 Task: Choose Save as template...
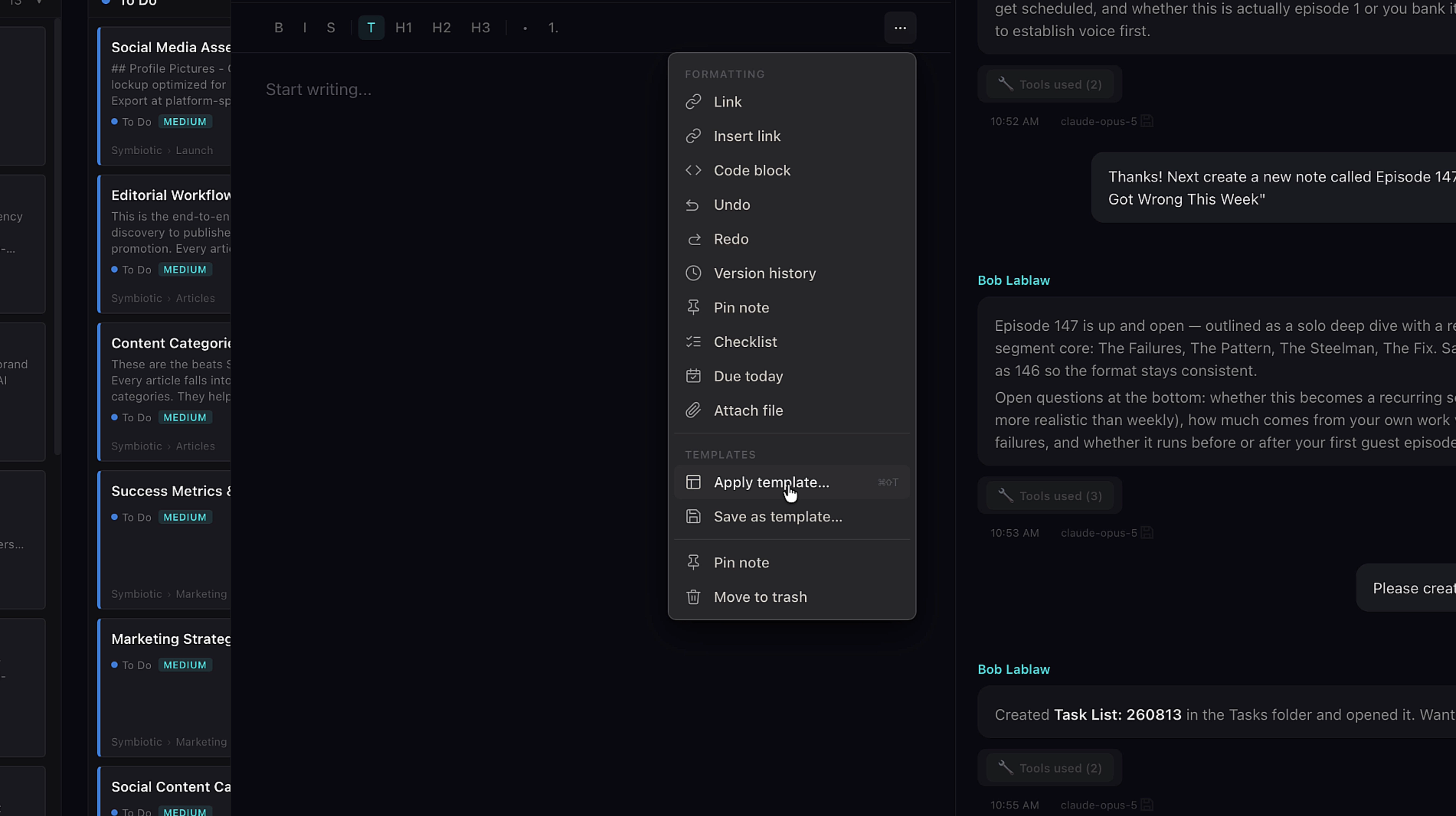coord(791,517)
